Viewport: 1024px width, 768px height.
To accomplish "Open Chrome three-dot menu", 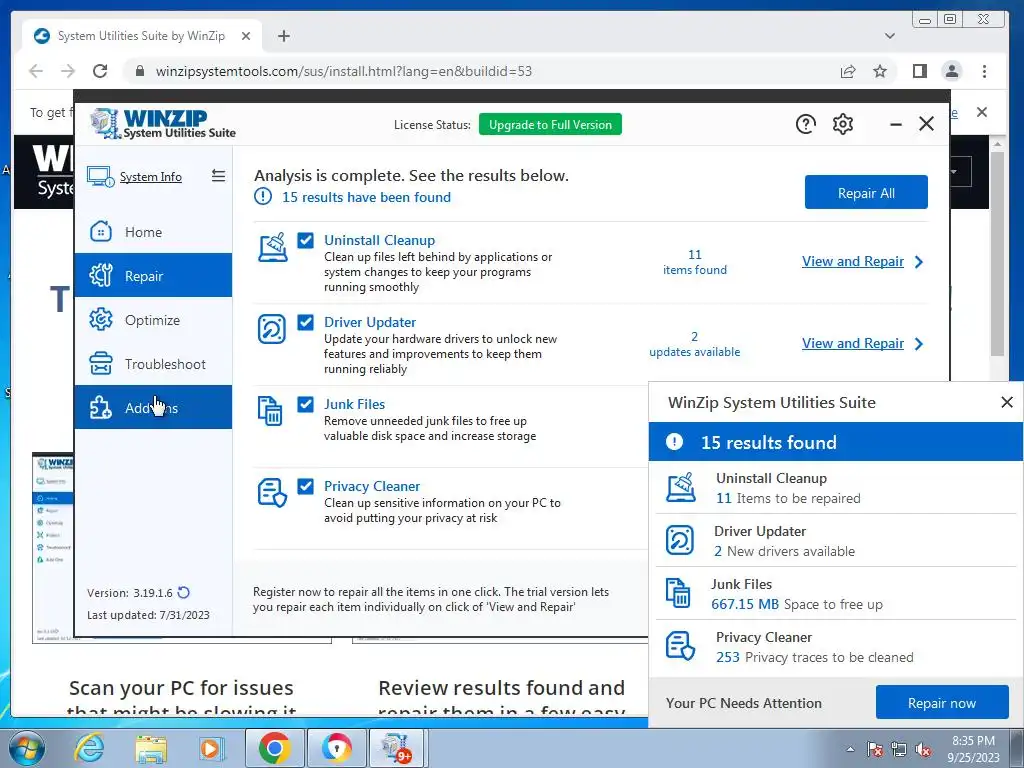I will pos(984,71).
